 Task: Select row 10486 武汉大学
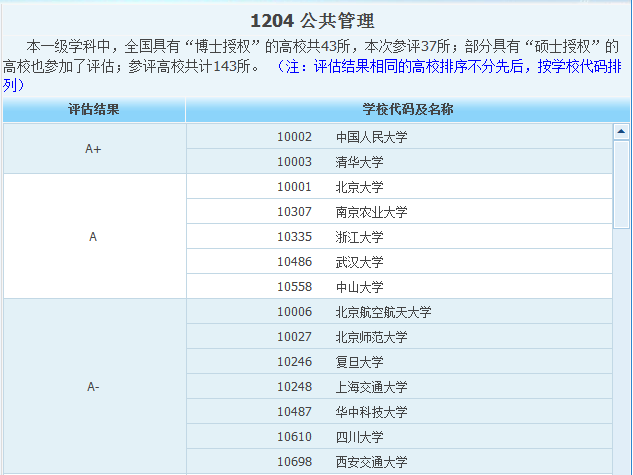point(399,262)
